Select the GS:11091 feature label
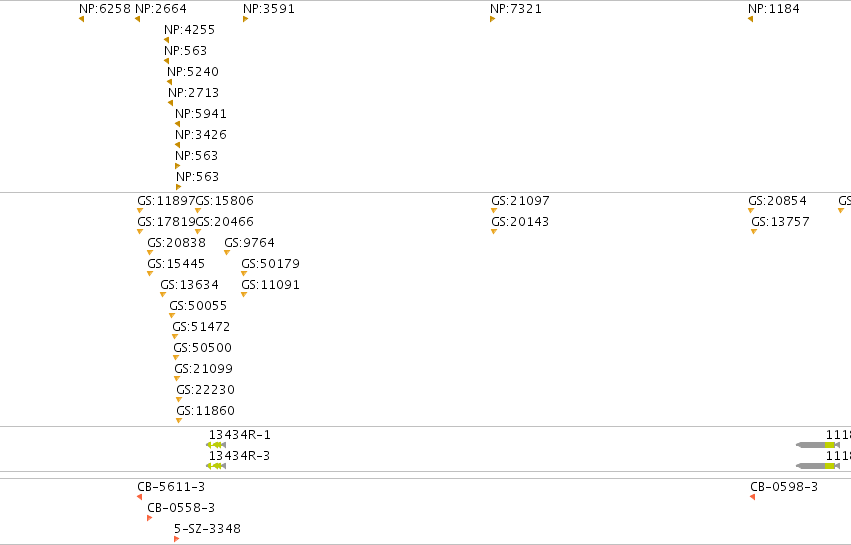 click(270, 285)
